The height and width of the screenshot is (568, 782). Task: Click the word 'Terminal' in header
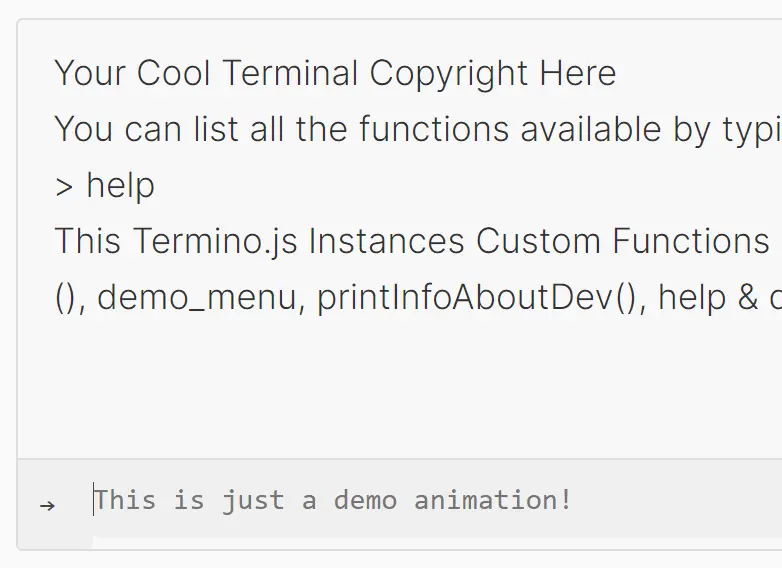(x=290, y=73)
